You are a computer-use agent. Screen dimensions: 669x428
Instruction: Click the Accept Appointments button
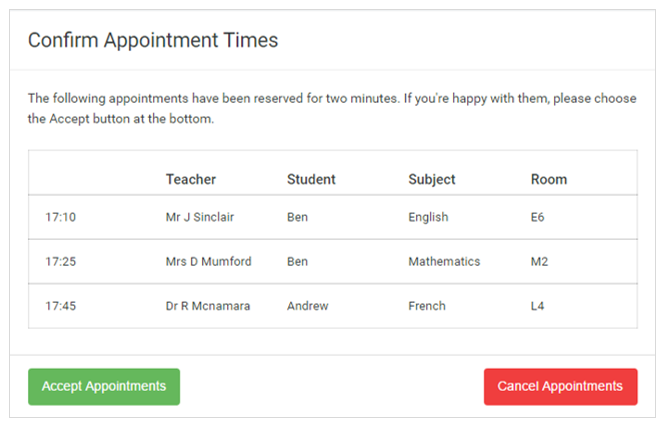[104, 387]
